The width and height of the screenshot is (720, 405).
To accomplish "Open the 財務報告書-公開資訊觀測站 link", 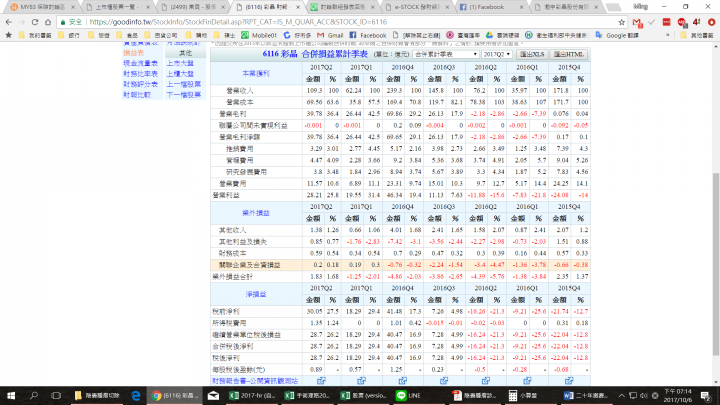I will pyautogui.click(x=255, y=381).
